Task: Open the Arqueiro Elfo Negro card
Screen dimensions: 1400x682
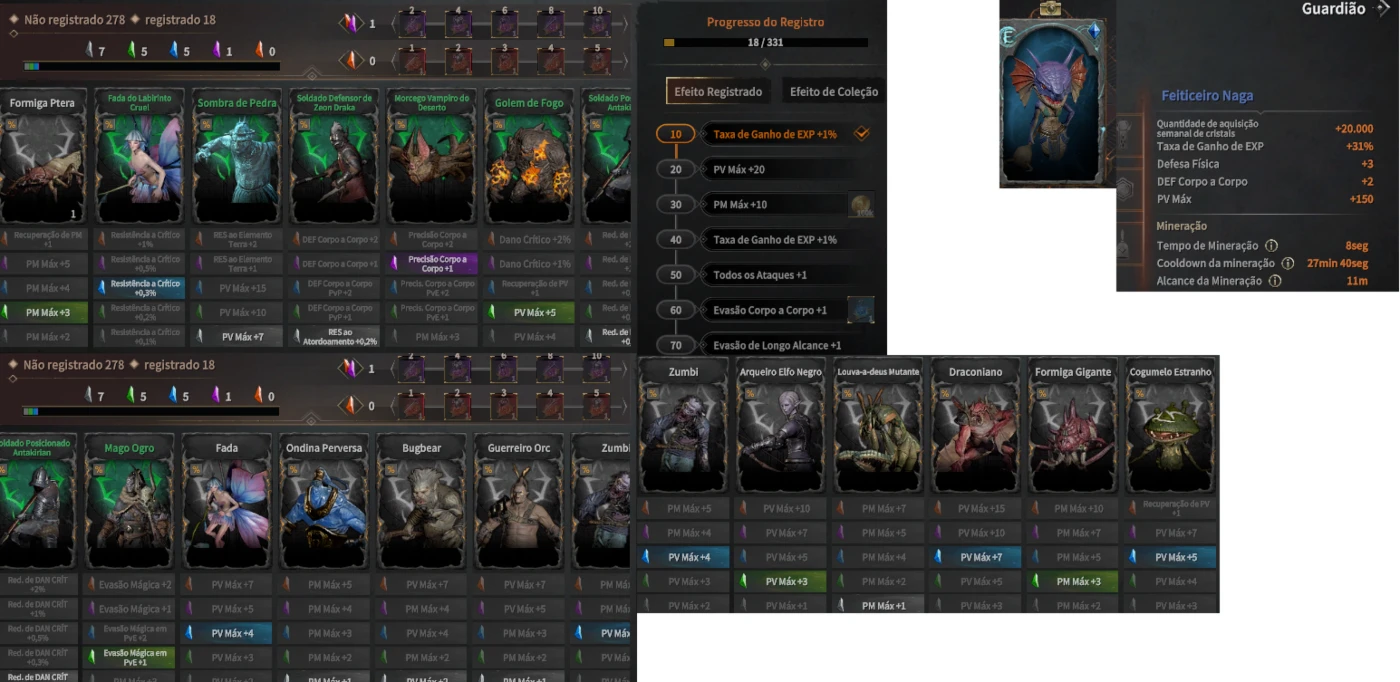Action: pyautogui.click(x=782, y=426)
